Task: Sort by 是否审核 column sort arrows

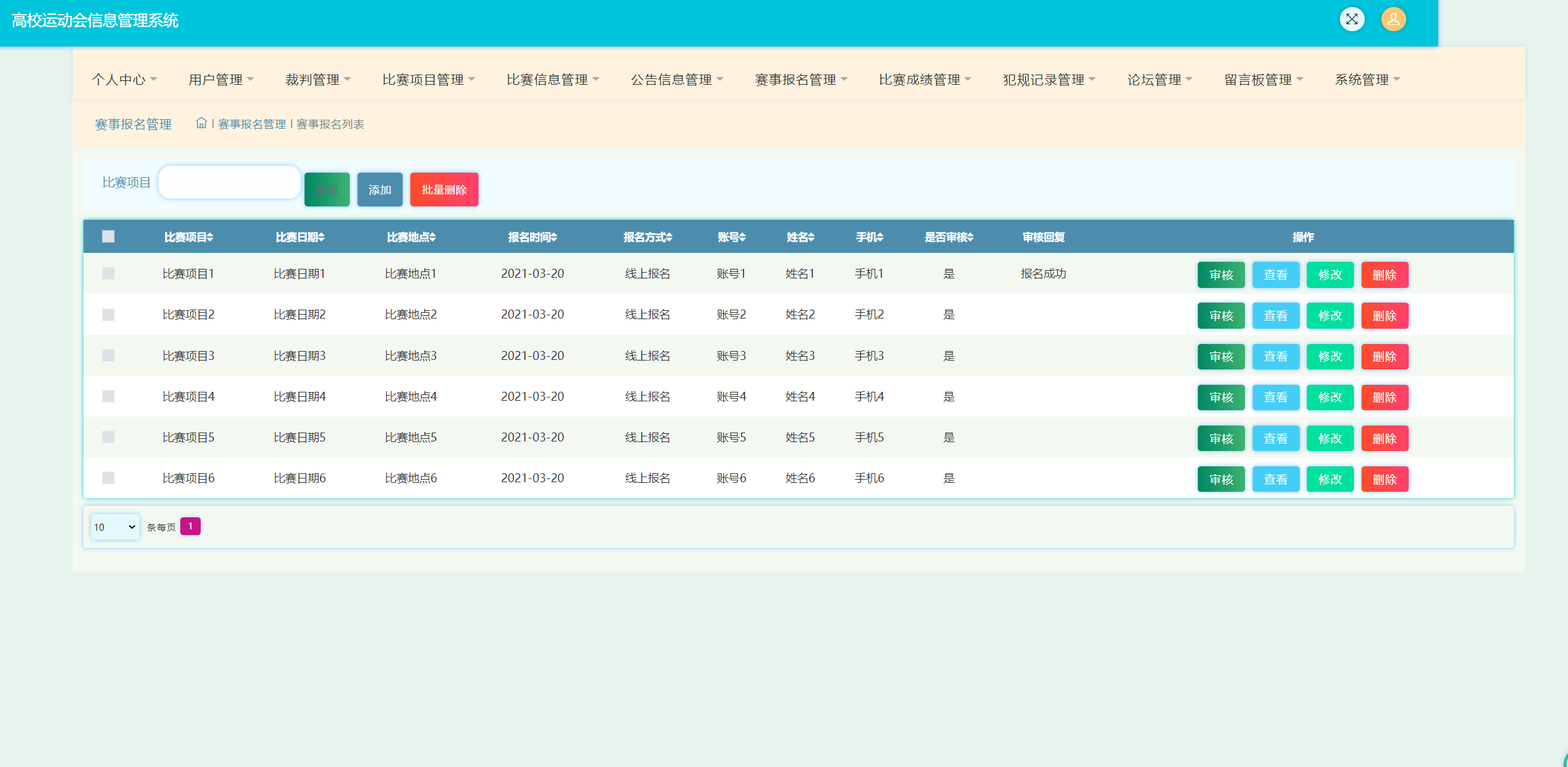Action: (x=970, y=237)
